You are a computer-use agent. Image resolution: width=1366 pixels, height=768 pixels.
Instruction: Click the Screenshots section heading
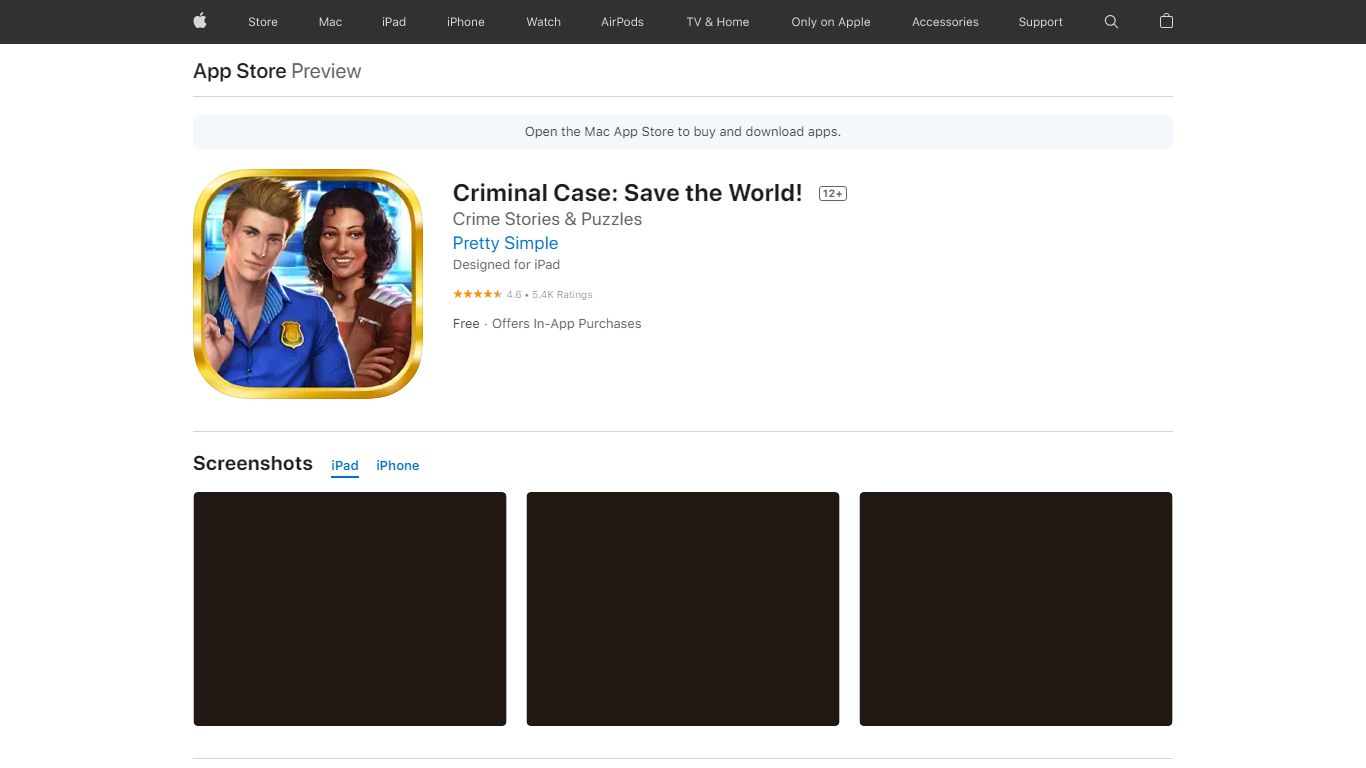[x=253, y=463]
